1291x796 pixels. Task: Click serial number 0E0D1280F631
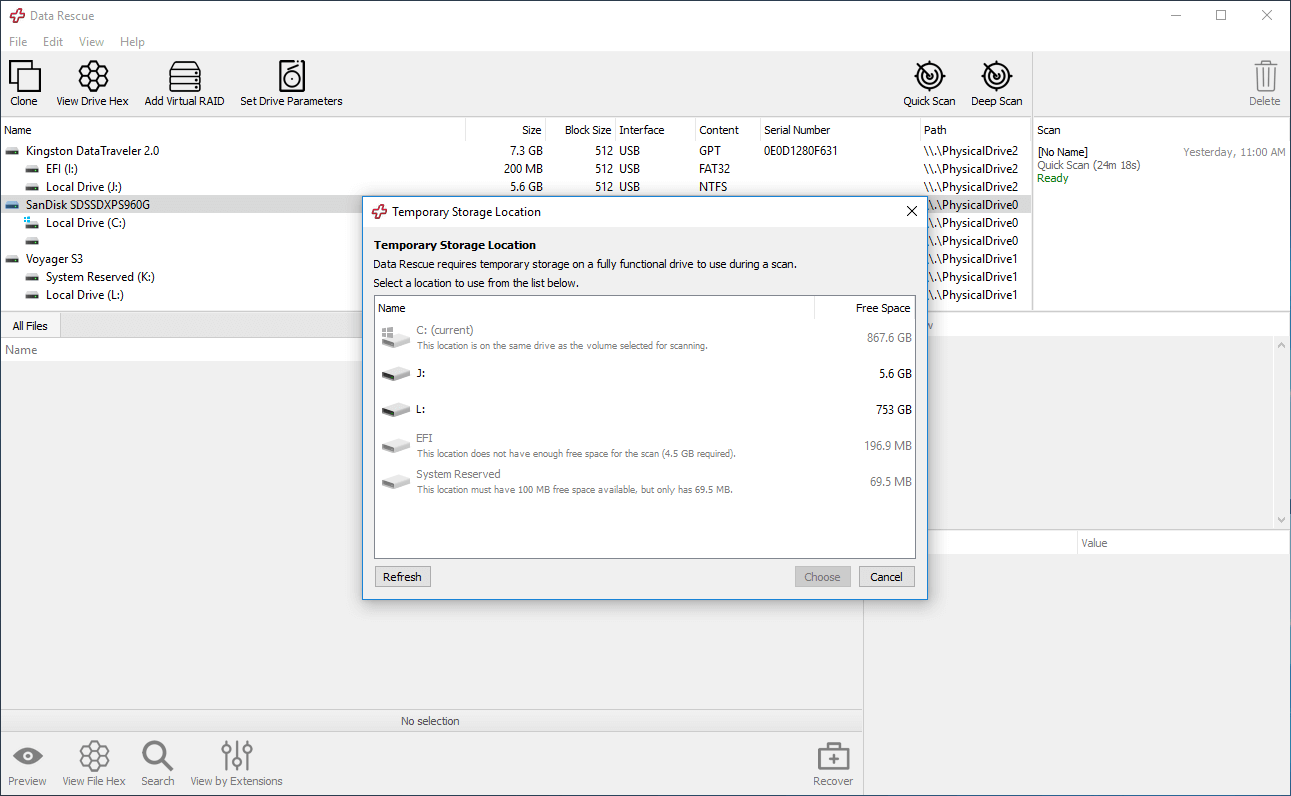[x=801, y=151]
